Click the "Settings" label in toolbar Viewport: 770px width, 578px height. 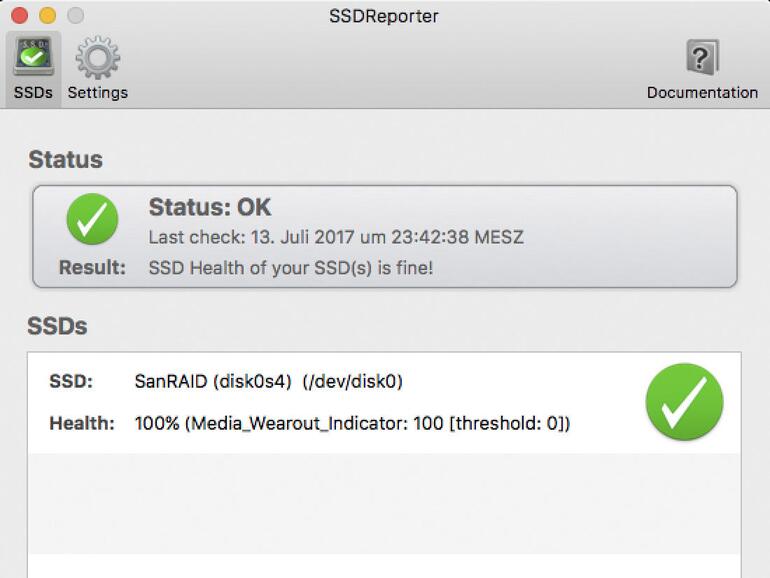coord(97,92)
